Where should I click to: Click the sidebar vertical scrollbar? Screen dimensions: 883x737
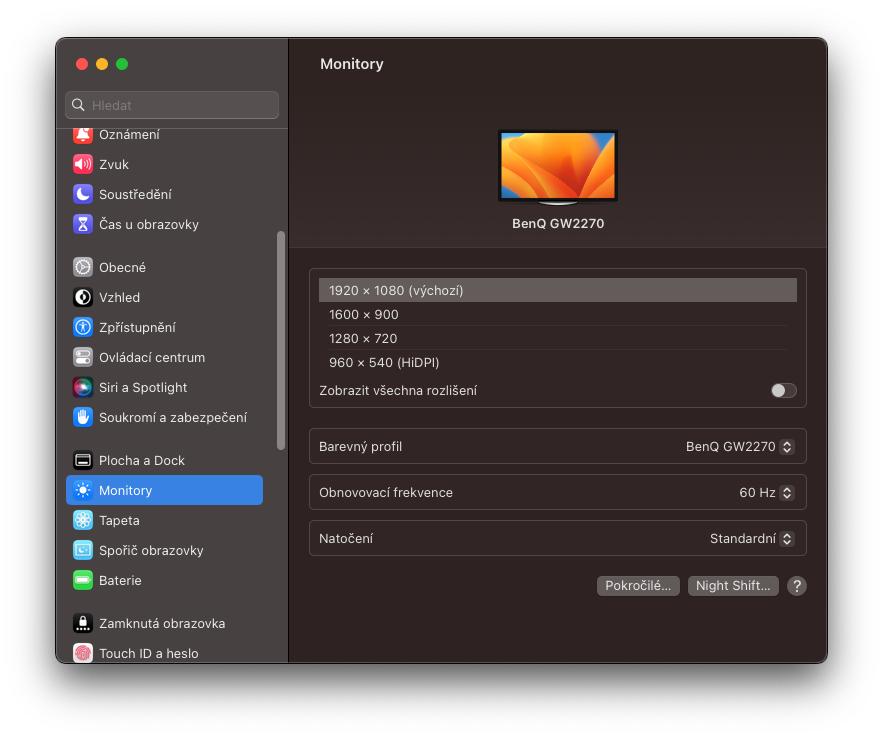(281, 340)
